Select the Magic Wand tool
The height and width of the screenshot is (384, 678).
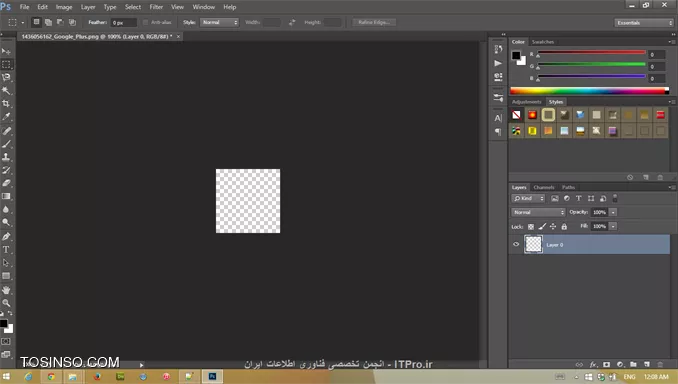pos(6,90)
